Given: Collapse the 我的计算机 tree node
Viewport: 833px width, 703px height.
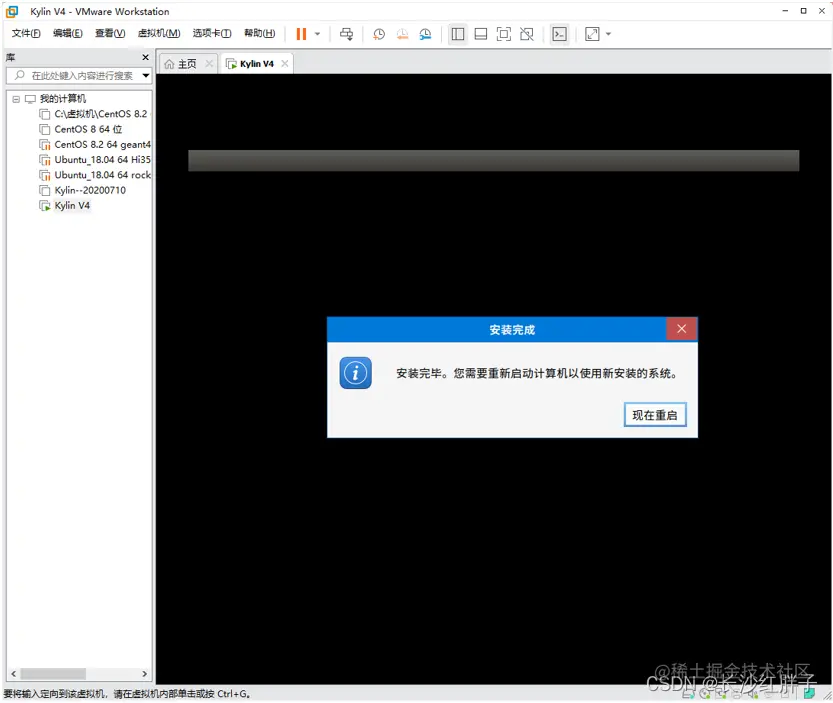Looking at the screenshot, I should coord(15,98).
